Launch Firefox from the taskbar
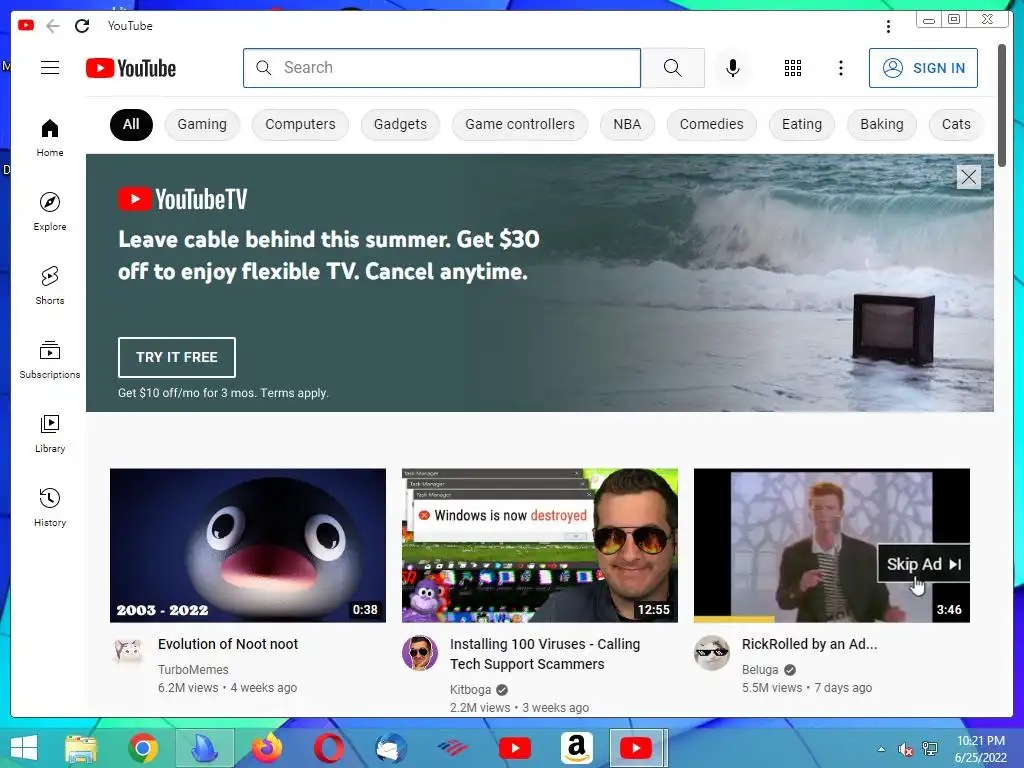Image resolution: width=1024 pixels, height=768 pixels. click(267, 748)
